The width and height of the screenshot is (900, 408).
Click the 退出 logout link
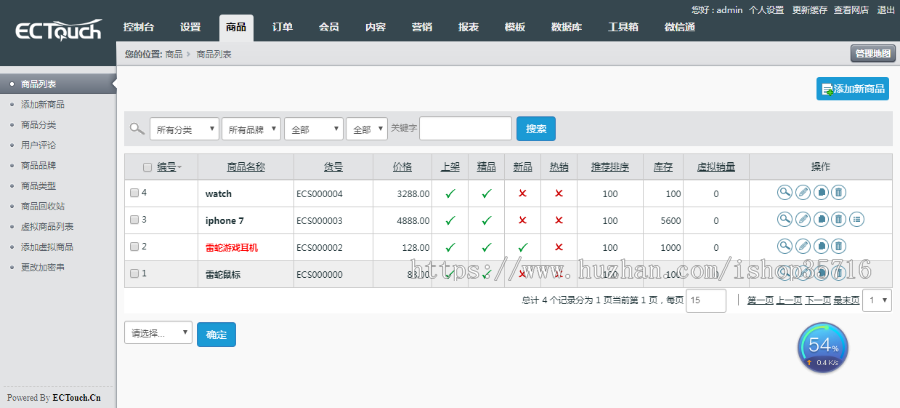pos(886,10)
